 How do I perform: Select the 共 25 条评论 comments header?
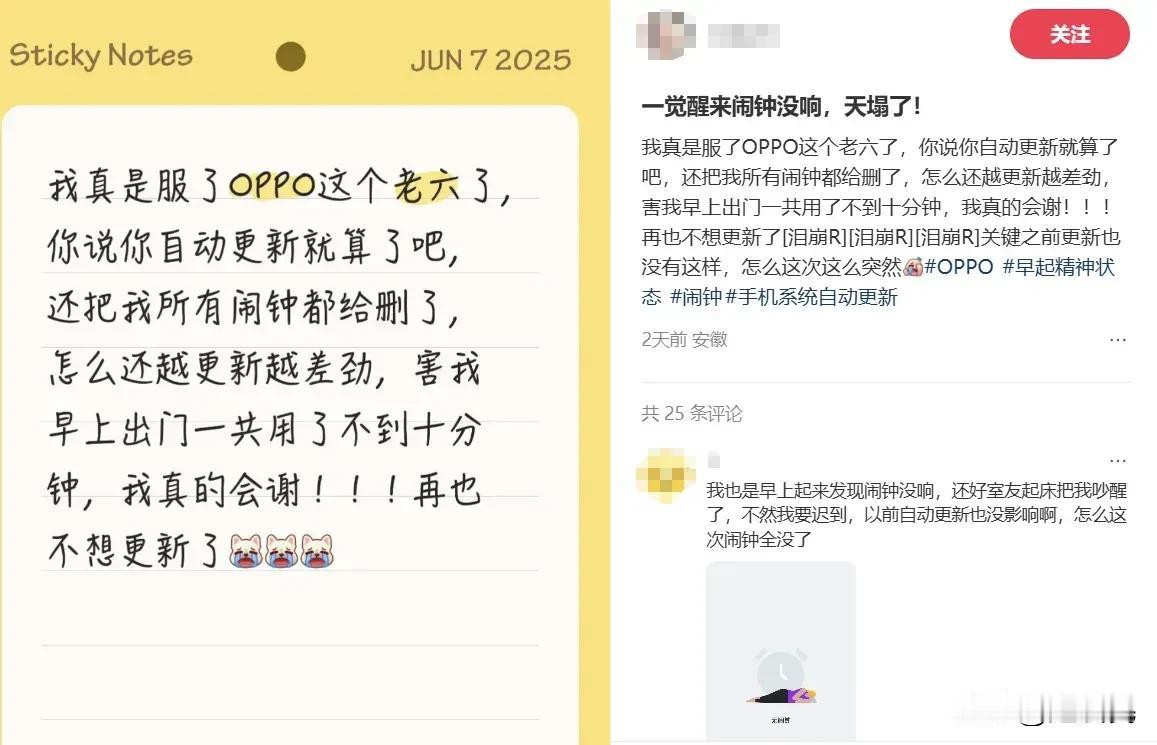click(691, 414)
